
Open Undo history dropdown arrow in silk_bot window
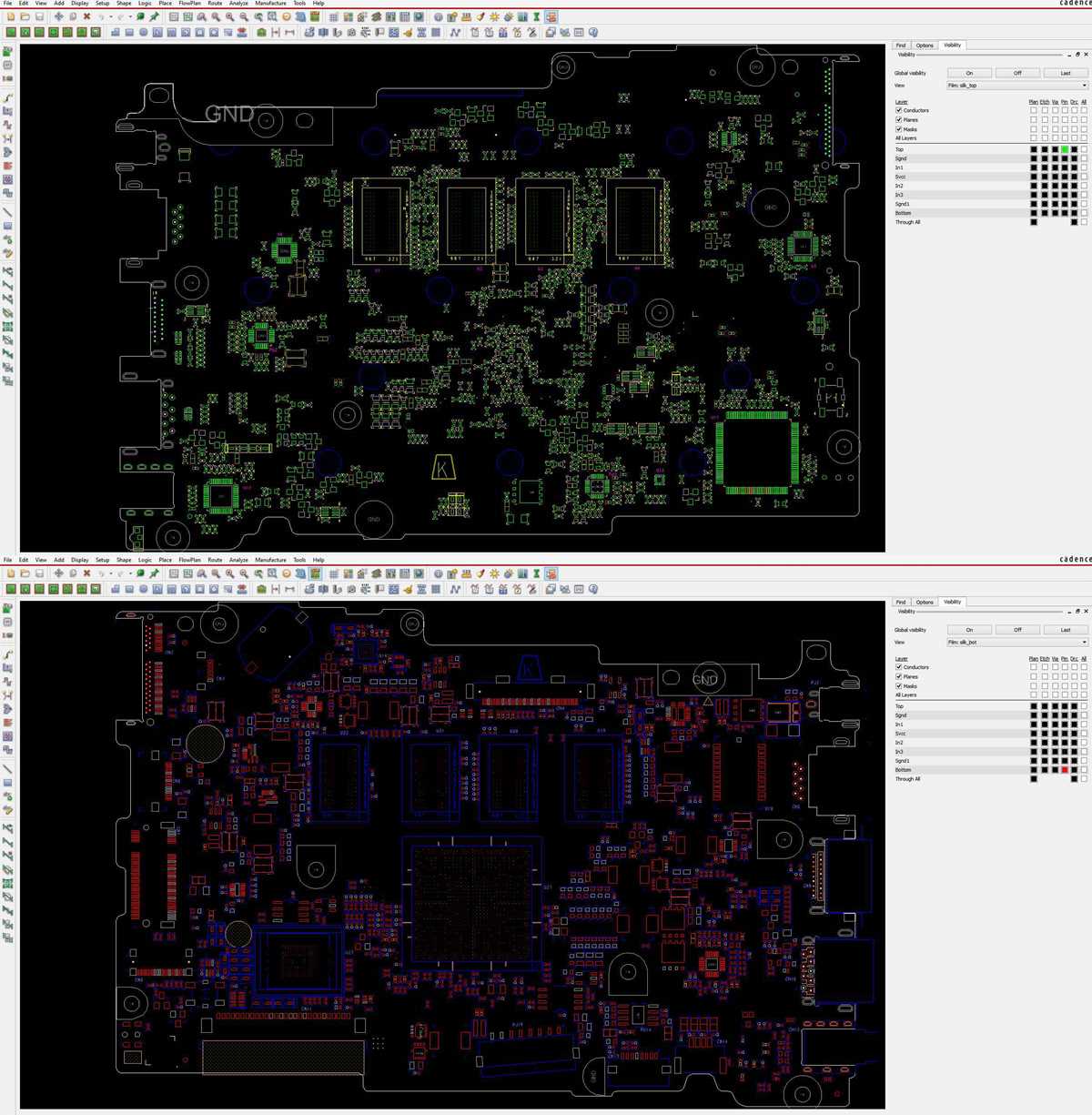(x=111, y=573)
